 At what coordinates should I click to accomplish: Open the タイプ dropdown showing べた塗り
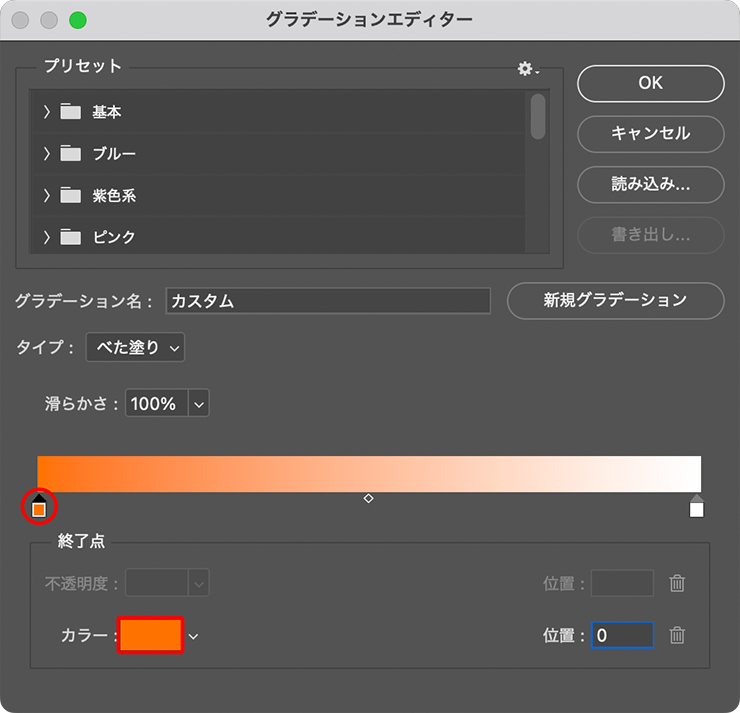[x=135, y=348]
